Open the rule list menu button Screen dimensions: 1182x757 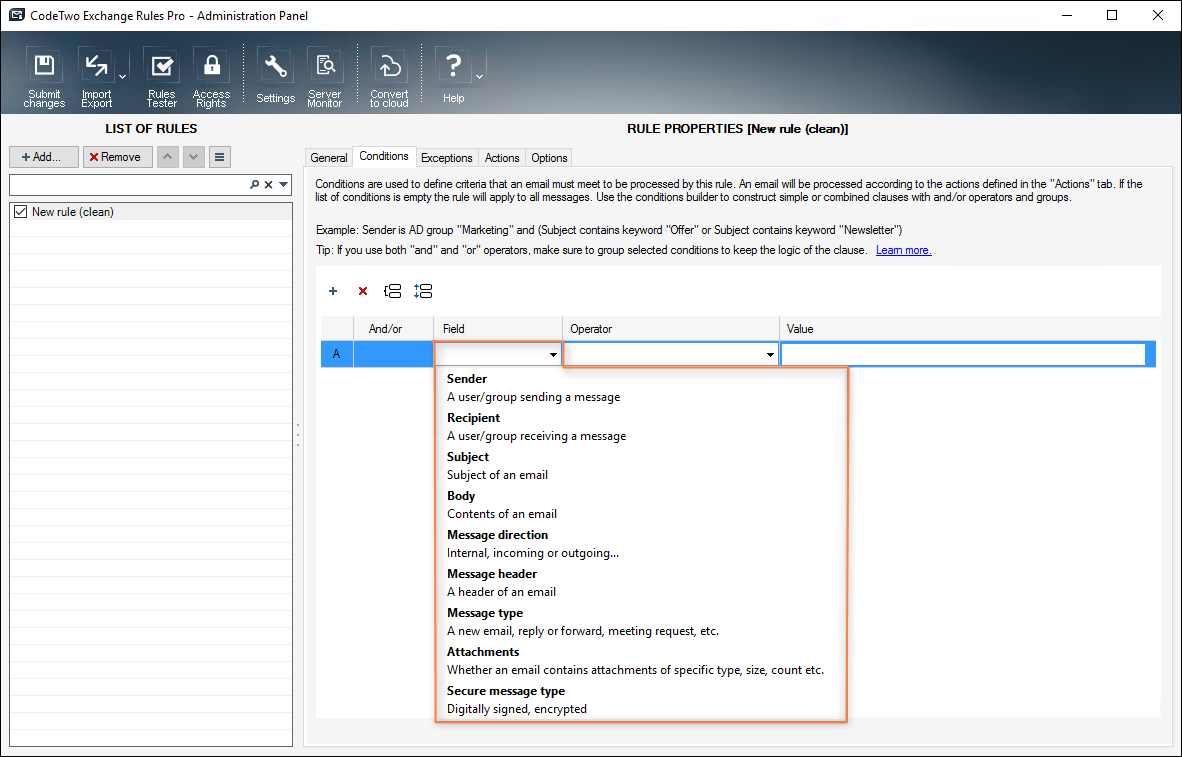219,157
